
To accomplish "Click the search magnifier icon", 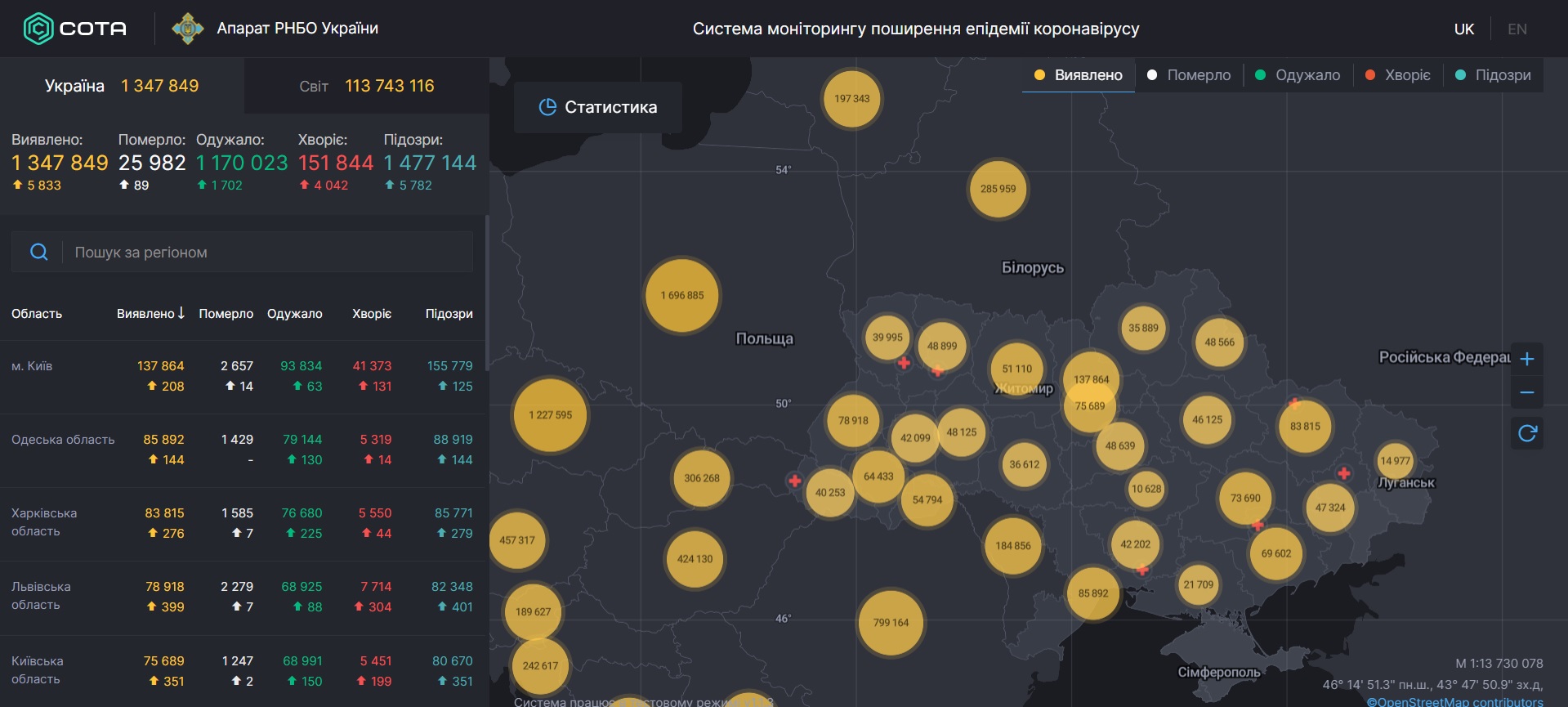I will point(38,252).
